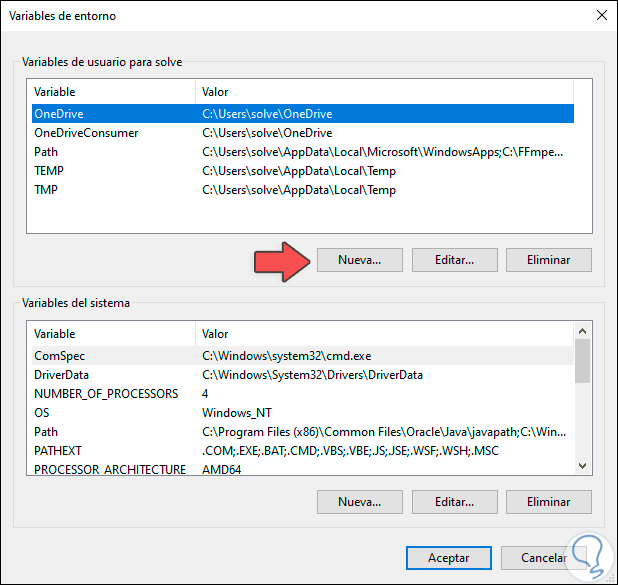The height and width of the screenshot is (585, 618).
Task: Close the Variables de entorno dialog
Action: [600, 16]
